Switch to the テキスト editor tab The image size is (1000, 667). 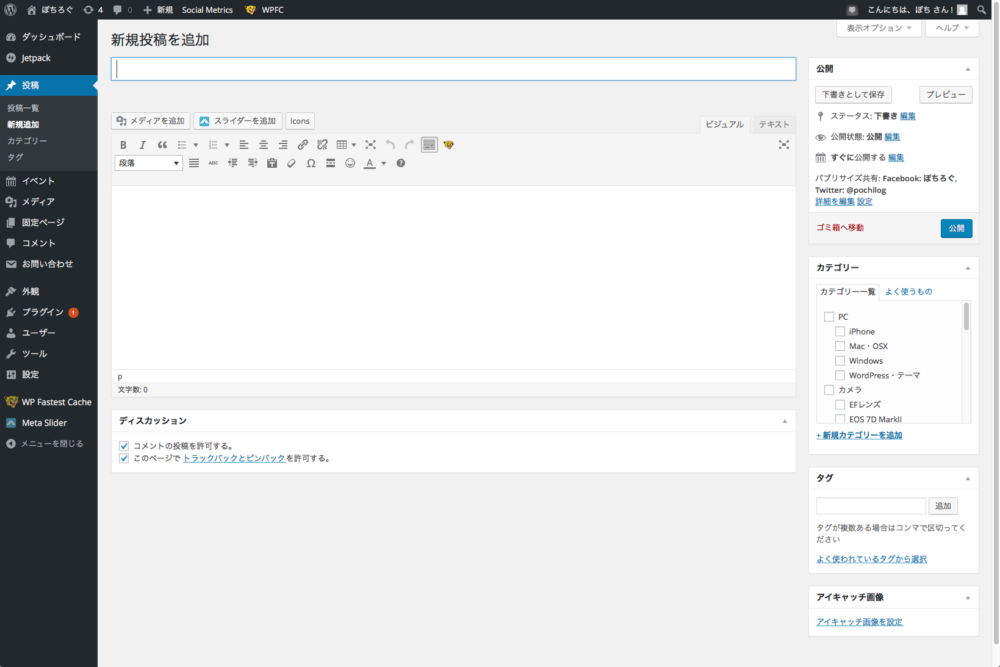[x=773, y=124]
